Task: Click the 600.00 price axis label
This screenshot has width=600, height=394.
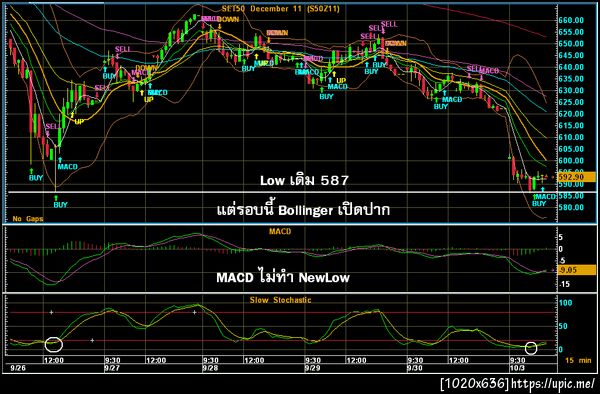Action: click(x=571, y=161)
